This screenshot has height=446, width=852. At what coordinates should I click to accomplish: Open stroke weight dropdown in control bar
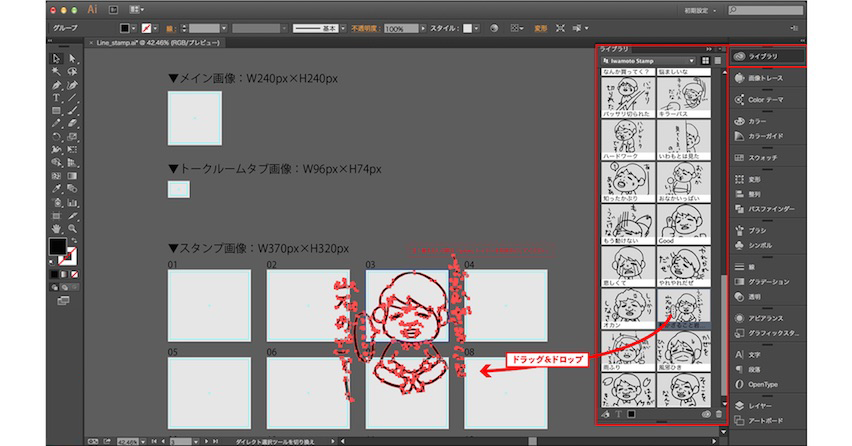tap(224, 28)
